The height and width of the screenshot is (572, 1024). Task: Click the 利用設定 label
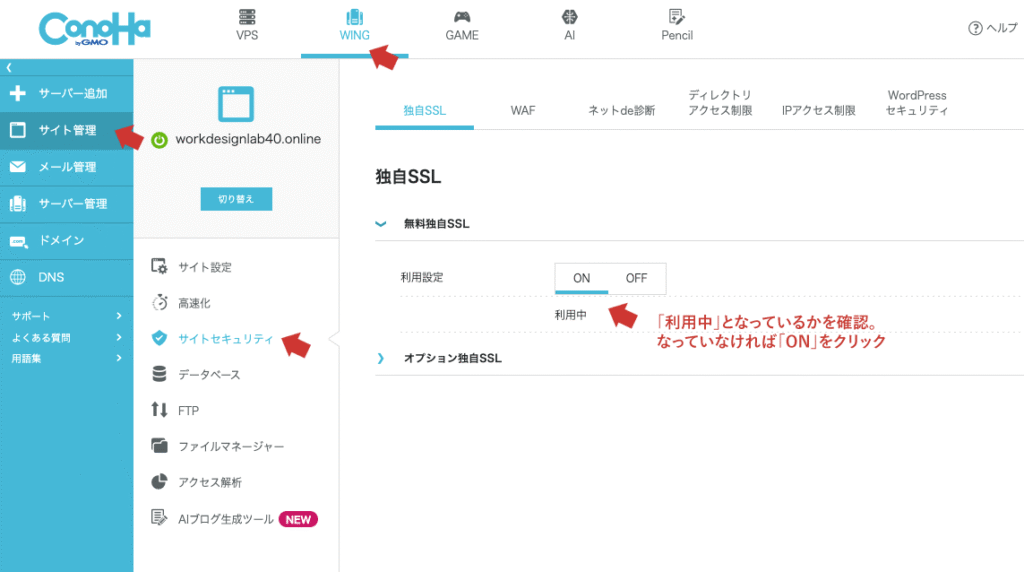tap(422, 278)
